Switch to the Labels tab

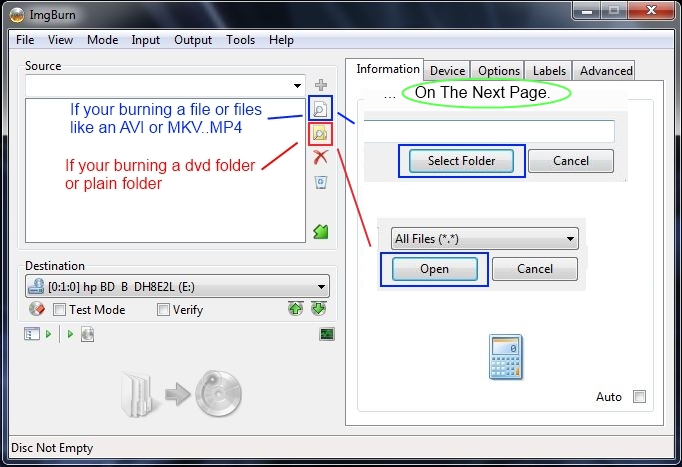coord(549,70)
